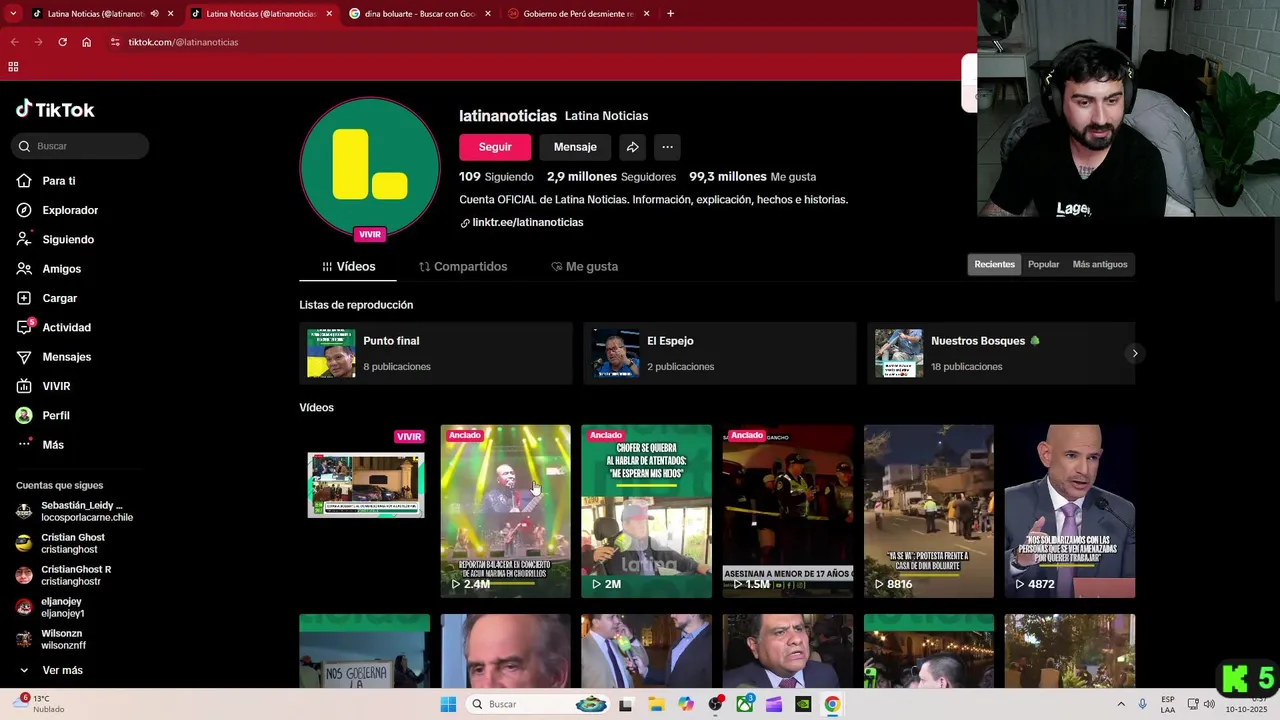
Task: Open the three-dots profile options
Action: (667, 147)
